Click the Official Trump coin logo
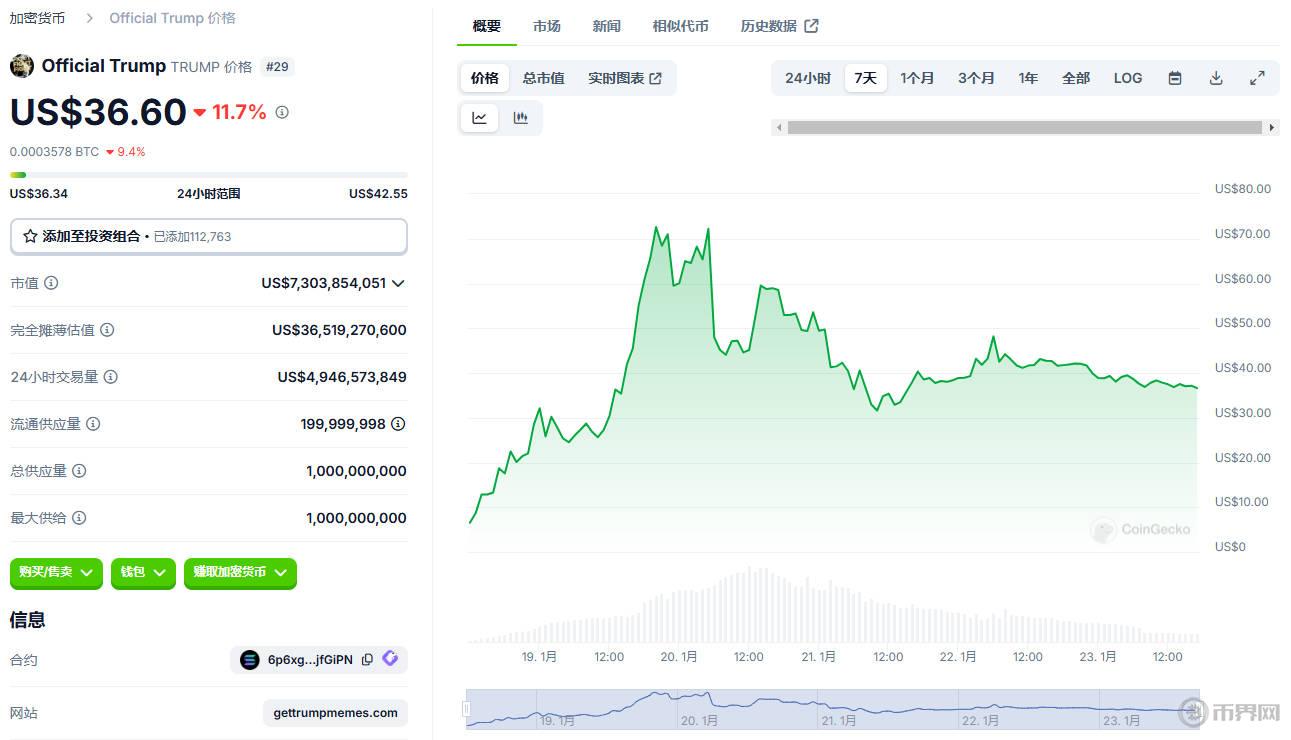This screenshot has width=1291, height=740. [22, 66]
